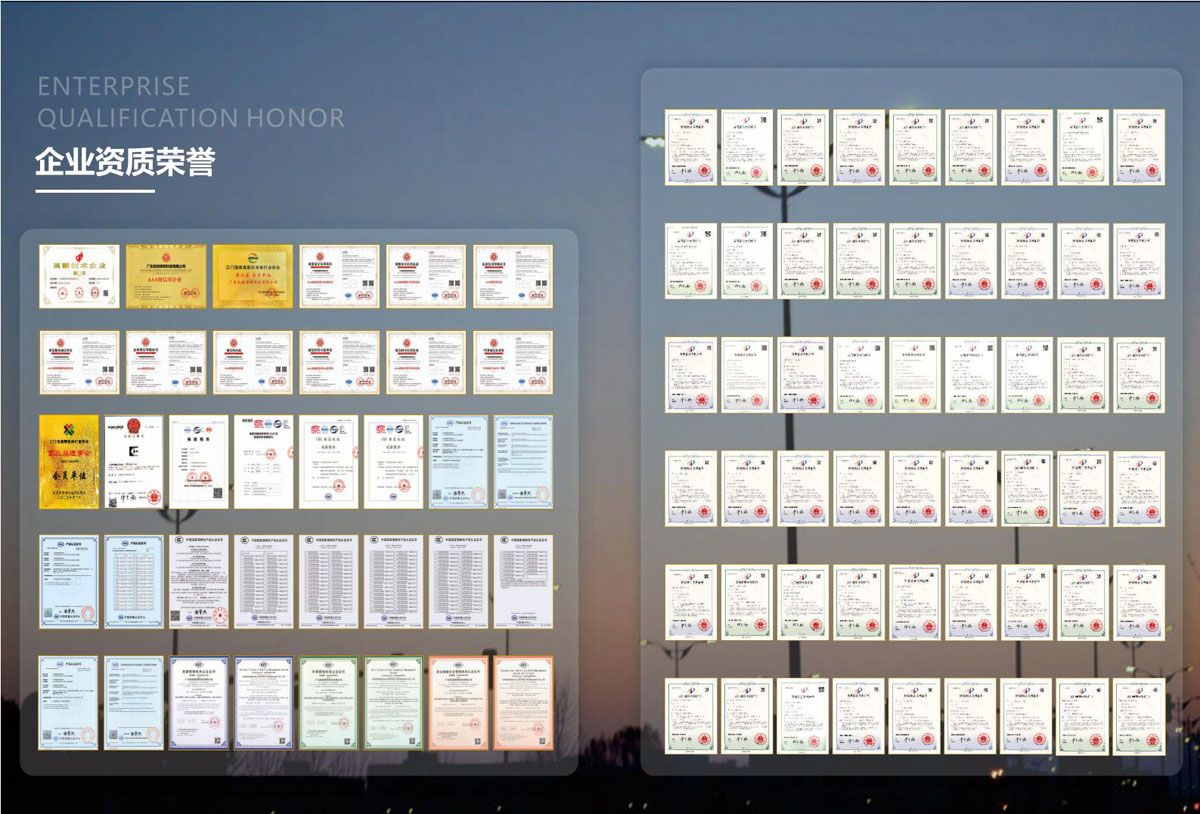Select the gold AAA级信用企业 plaque
This screenshot has height=814, width=1200.
pos(166,276)
